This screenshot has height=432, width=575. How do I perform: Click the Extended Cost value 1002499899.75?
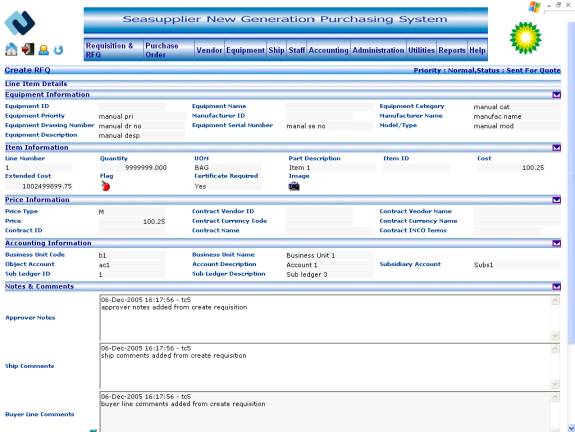[x=47, y=186]
